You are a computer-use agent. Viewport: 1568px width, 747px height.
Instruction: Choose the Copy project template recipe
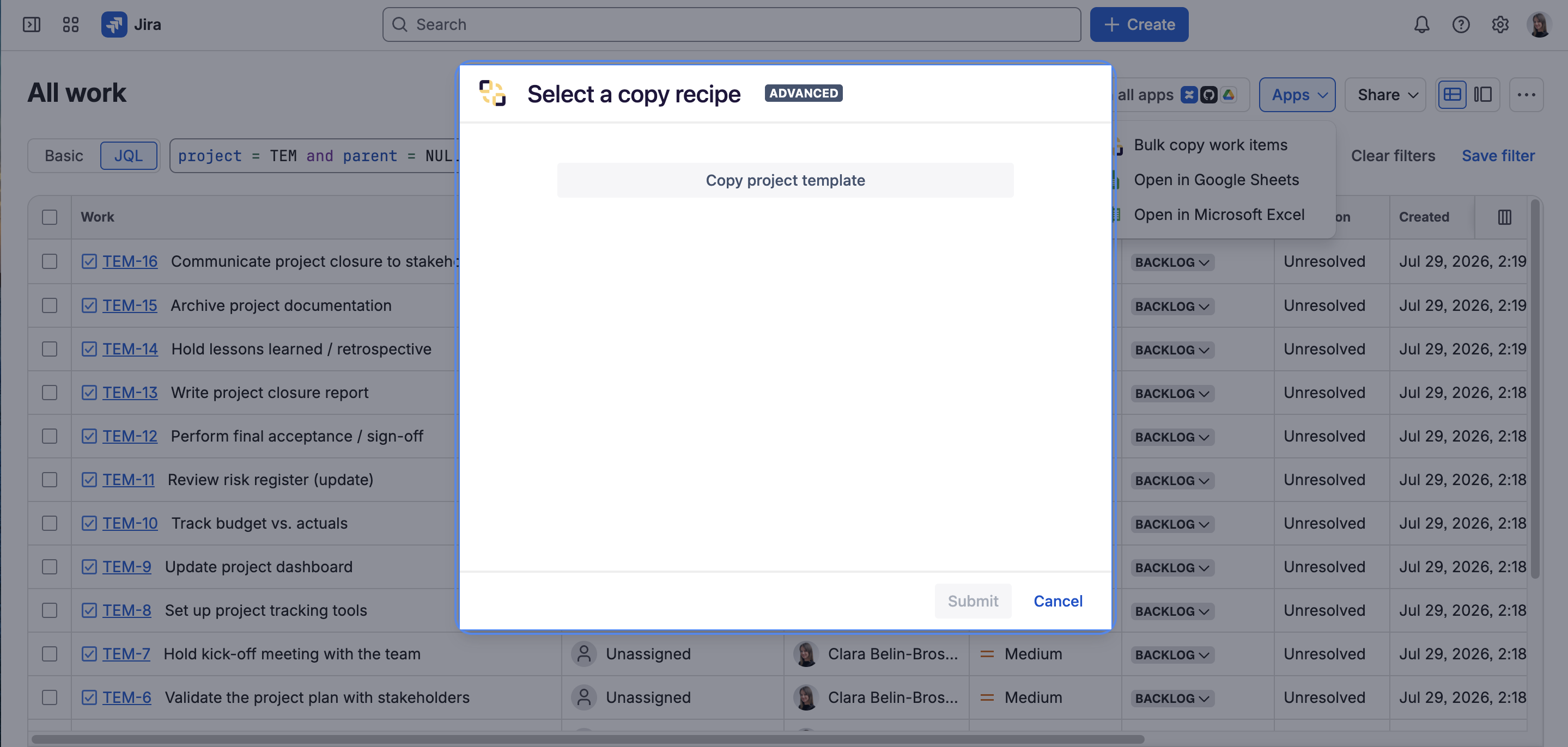785,181
